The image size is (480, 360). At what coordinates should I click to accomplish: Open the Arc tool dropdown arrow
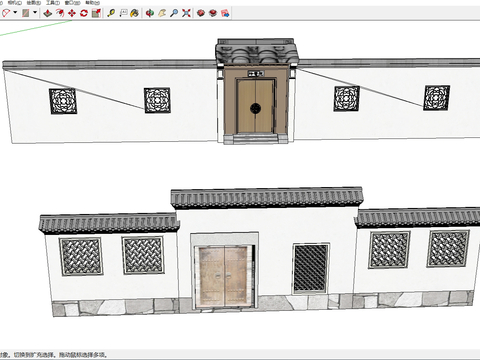coord(15,13)
